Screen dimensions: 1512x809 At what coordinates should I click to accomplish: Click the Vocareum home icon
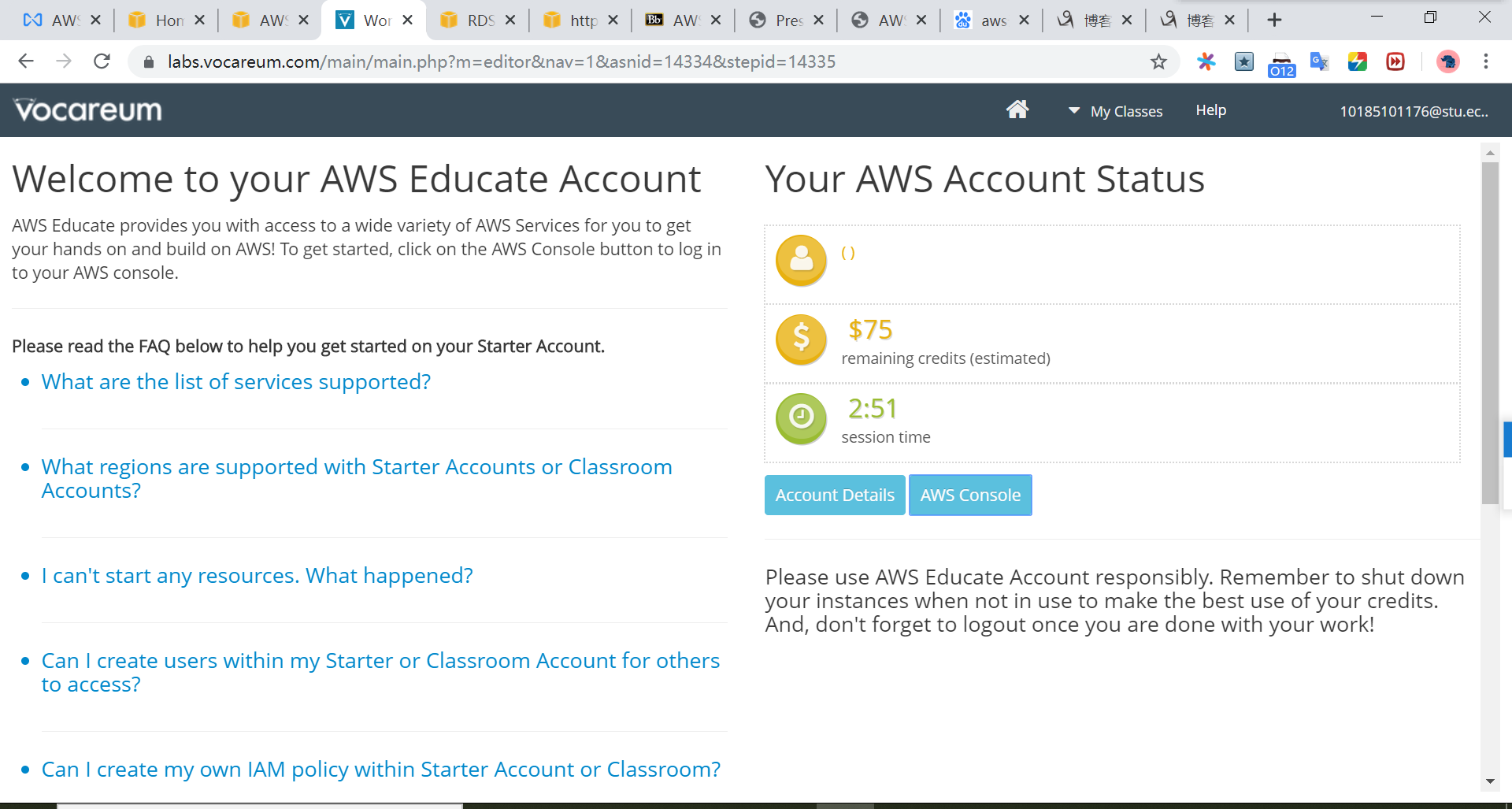[x=1017, y=109]
